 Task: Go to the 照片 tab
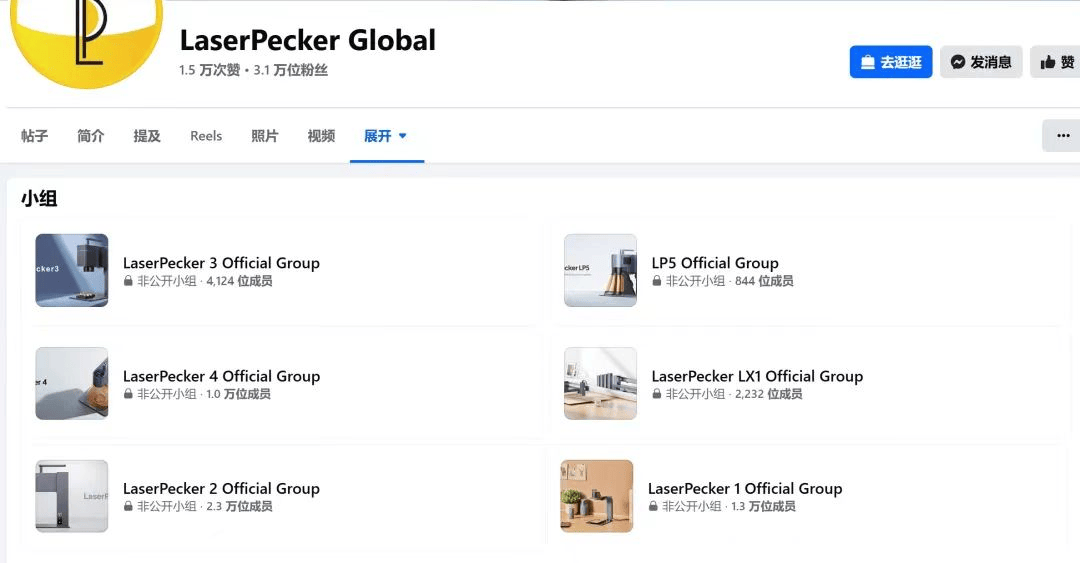click(x=265, y=136)
